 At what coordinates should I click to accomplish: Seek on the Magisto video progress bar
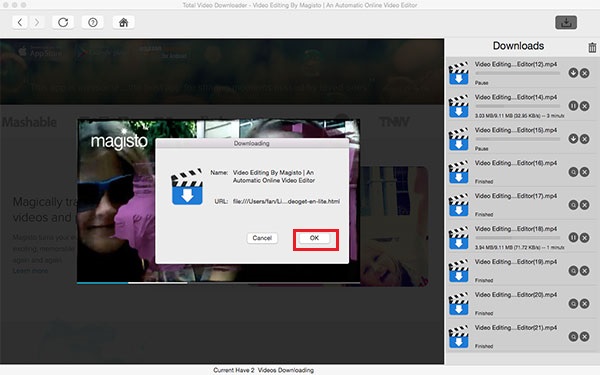pos(218,283)
